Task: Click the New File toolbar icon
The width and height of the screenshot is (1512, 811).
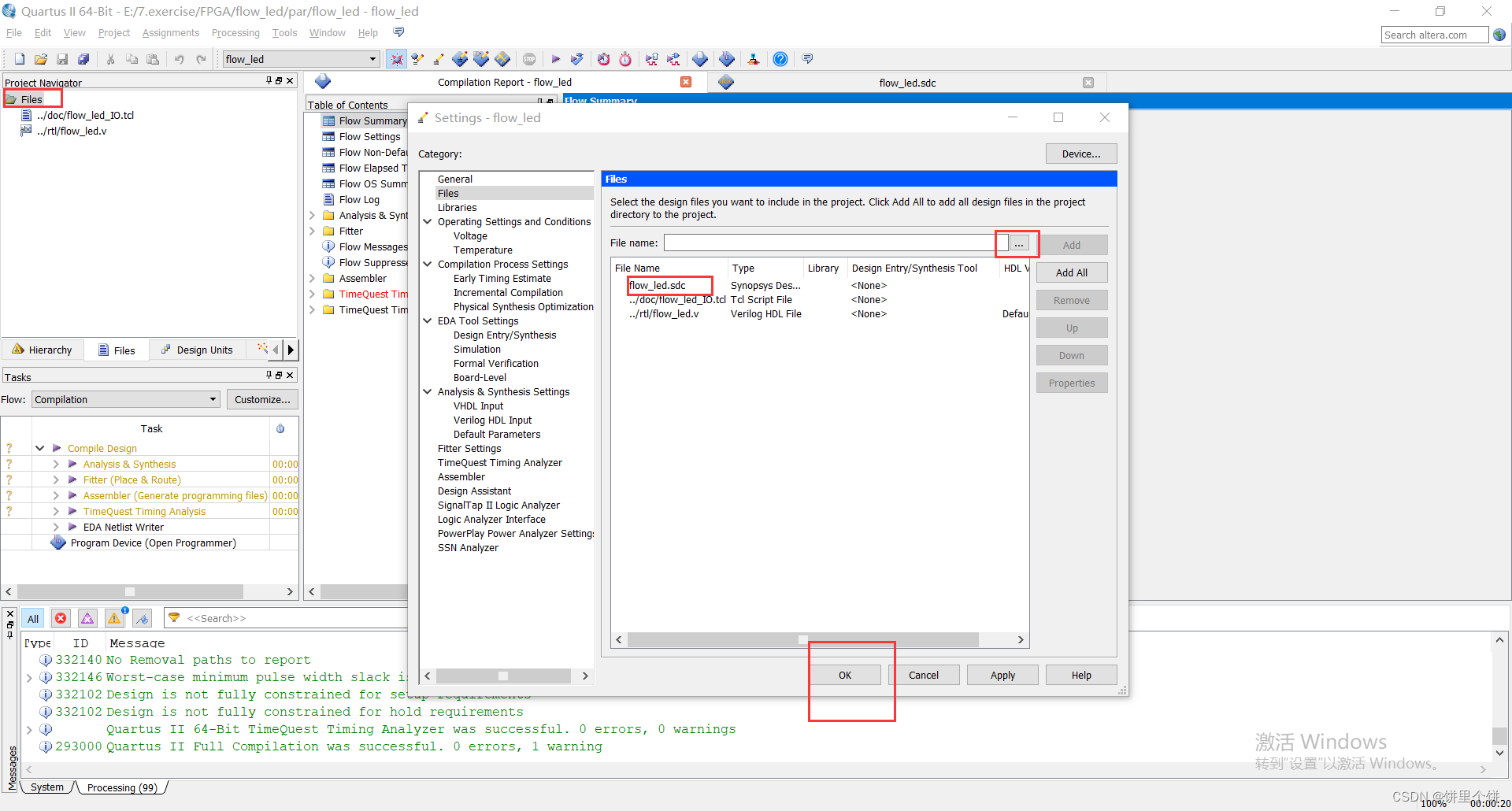Action: (x=20, y=59)
